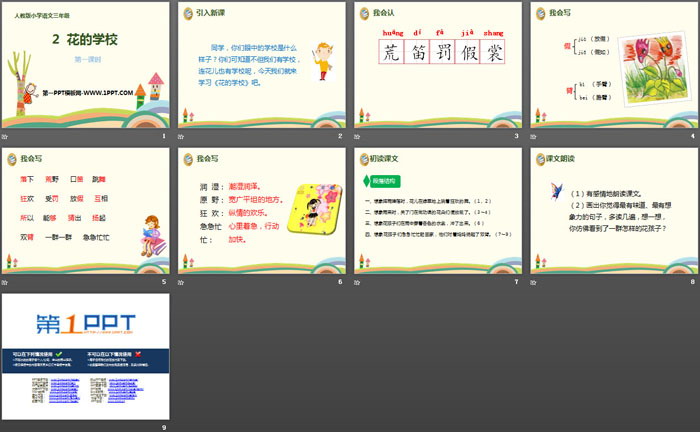Click slide number 1 label

point(164,136)
